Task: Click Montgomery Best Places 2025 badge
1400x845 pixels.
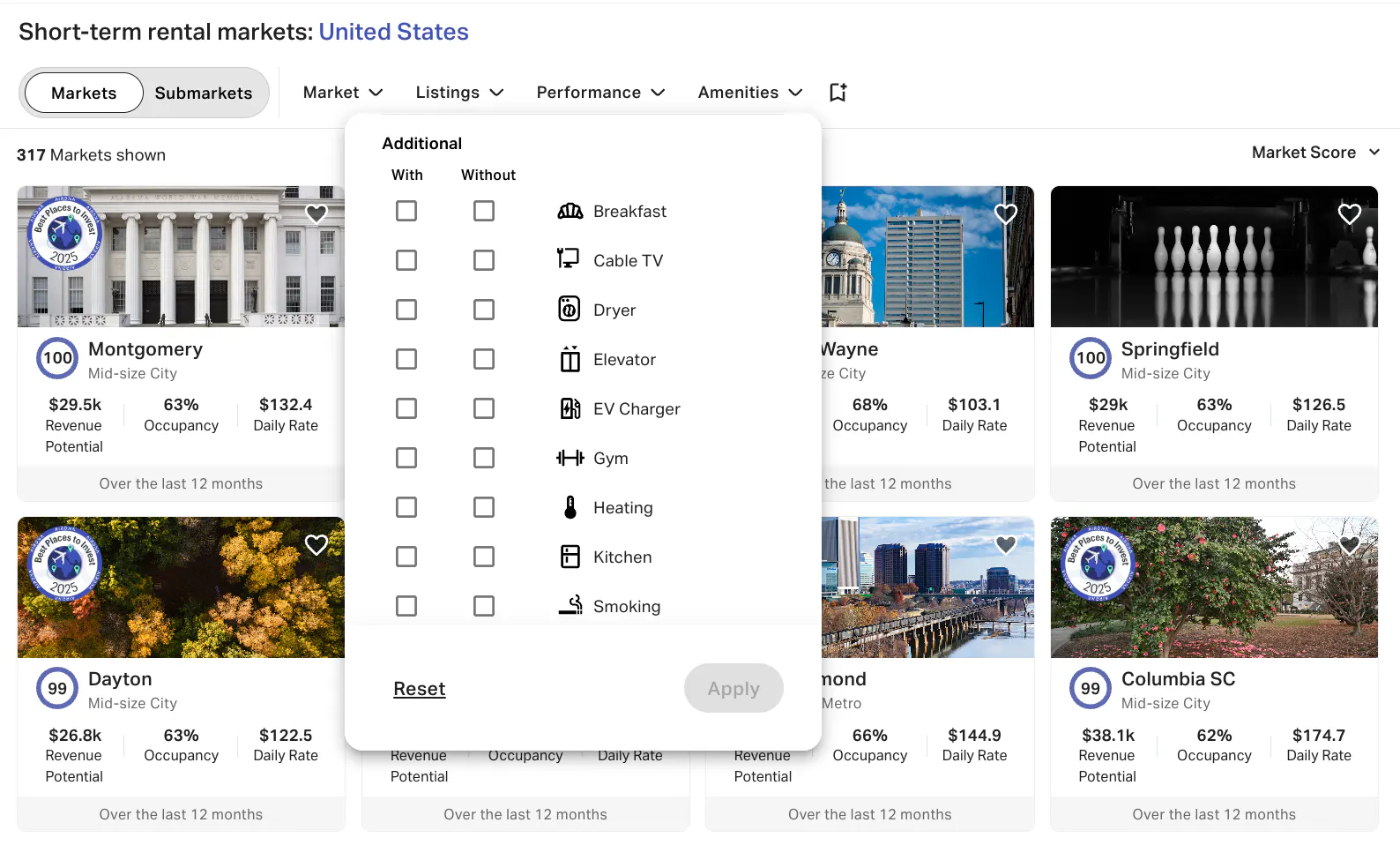Action: 64,233
